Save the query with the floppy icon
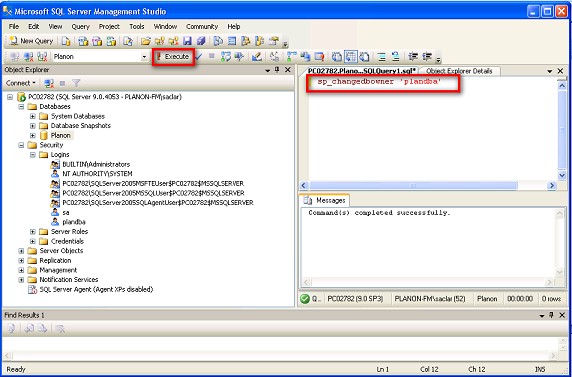 [x=187, y=41]
